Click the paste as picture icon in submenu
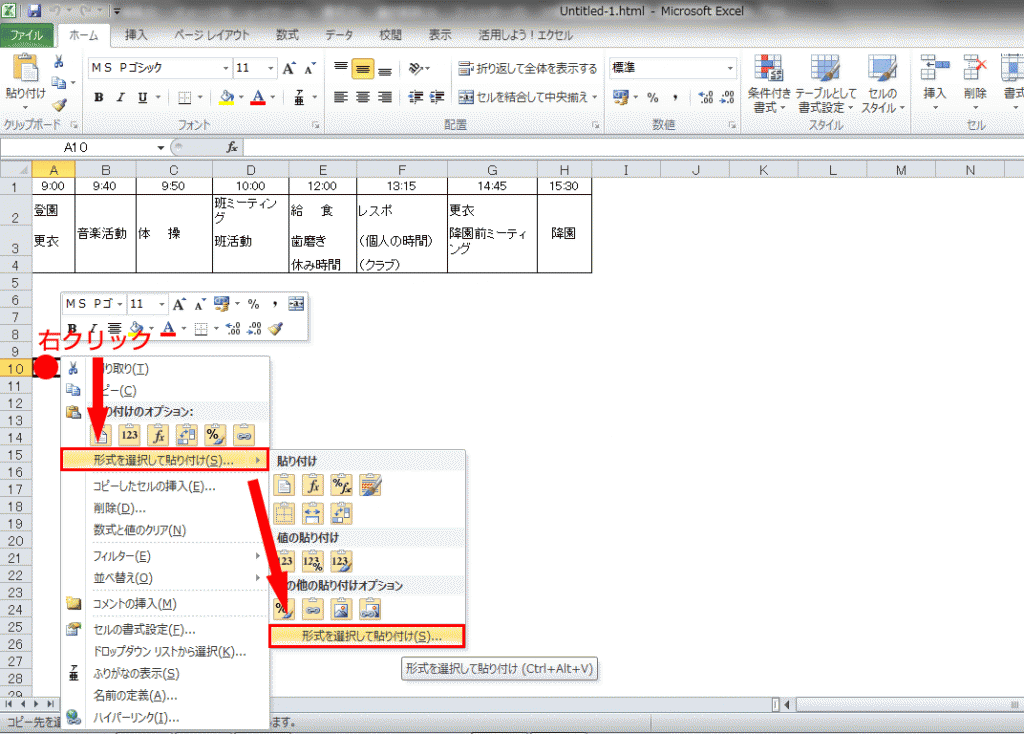1024x734 pixels. click(x=343, y=608)
